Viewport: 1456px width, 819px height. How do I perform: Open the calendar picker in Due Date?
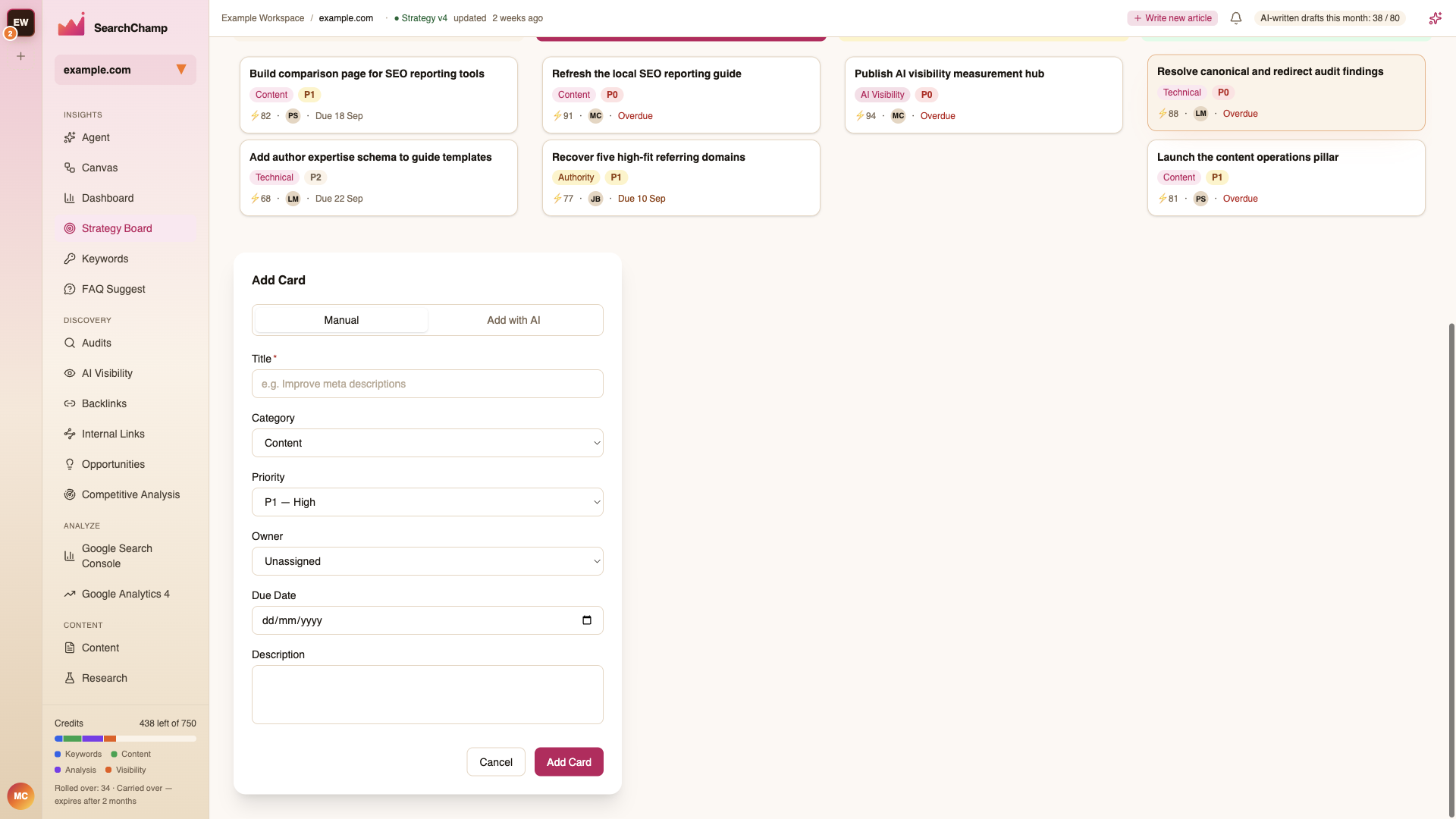coord(587,620)
